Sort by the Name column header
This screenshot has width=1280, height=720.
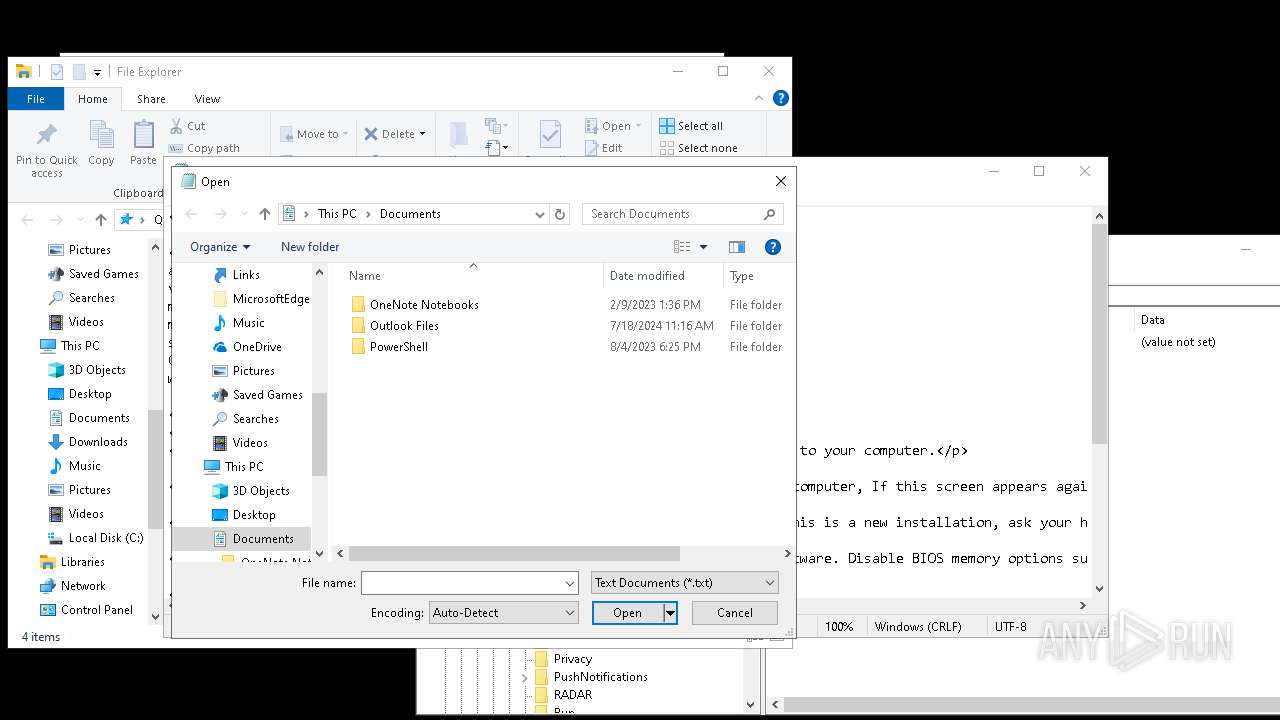(x=365, y=276)
